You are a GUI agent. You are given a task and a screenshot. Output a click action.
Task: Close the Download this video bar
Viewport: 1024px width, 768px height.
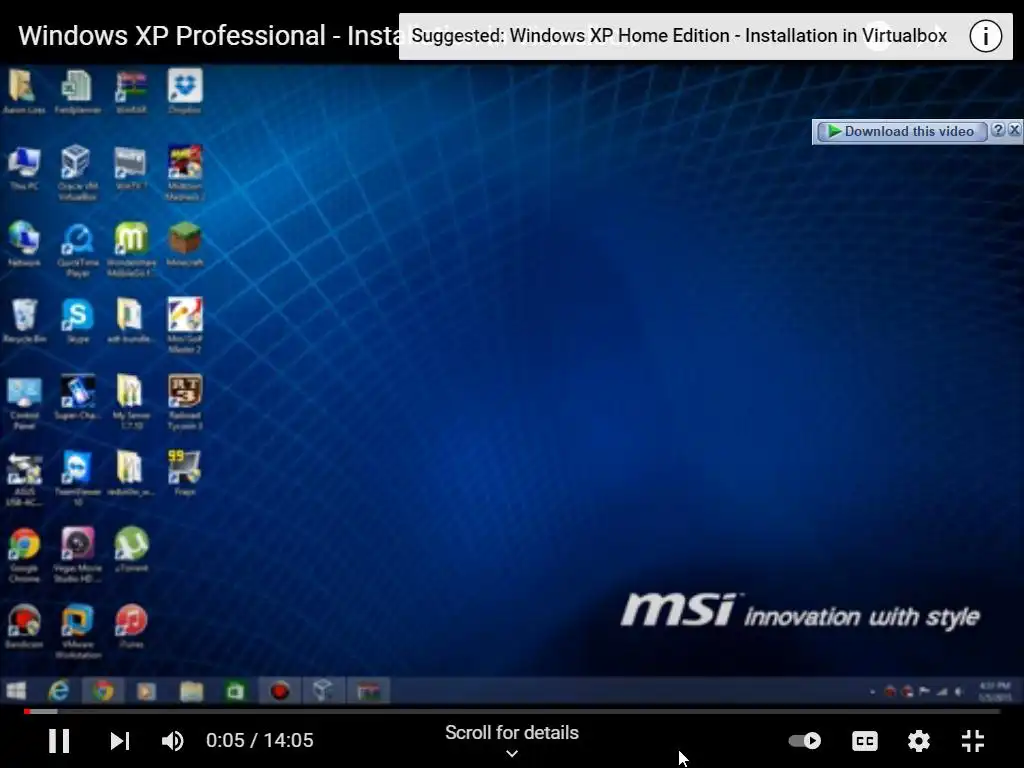tap(1014, 130)
